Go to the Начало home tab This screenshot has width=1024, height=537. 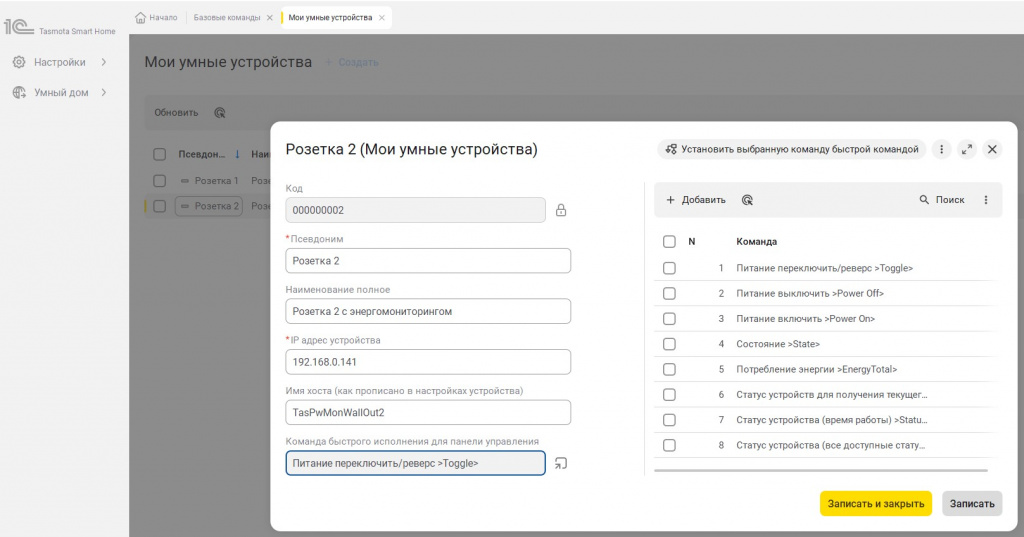(x=157, y=17)
